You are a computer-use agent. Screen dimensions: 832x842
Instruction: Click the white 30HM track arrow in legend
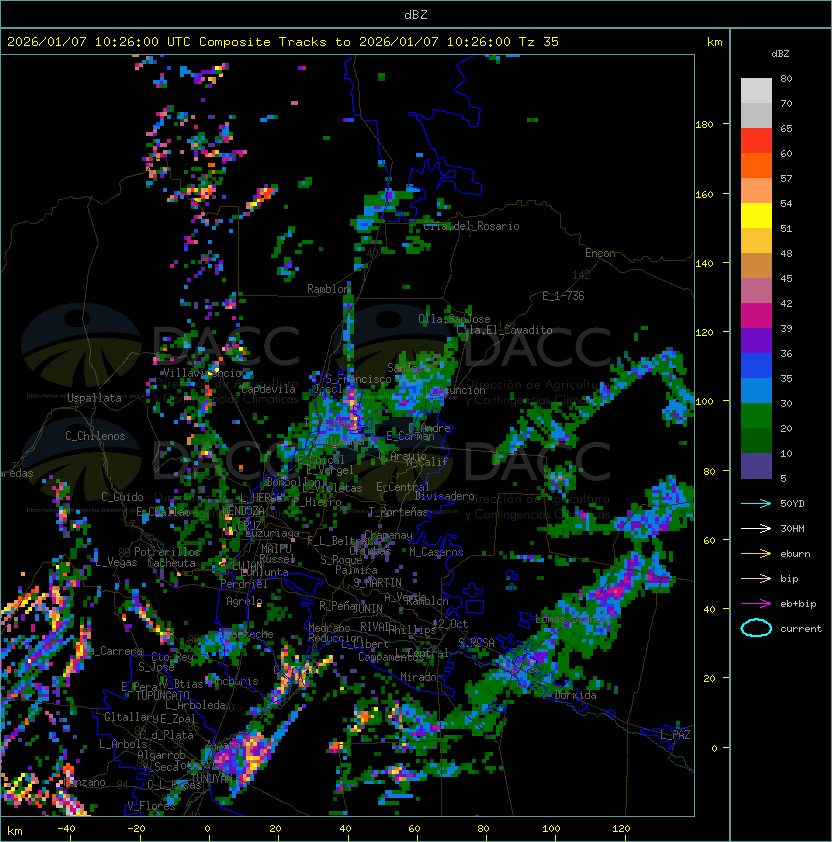[756, 528]
